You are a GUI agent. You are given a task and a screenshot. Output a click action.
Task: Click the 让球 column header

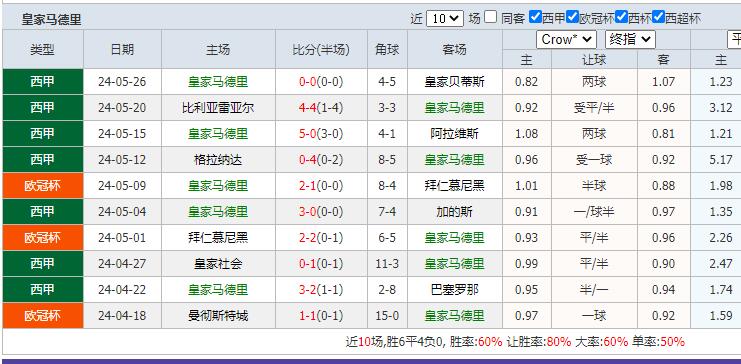pos(594,60)
